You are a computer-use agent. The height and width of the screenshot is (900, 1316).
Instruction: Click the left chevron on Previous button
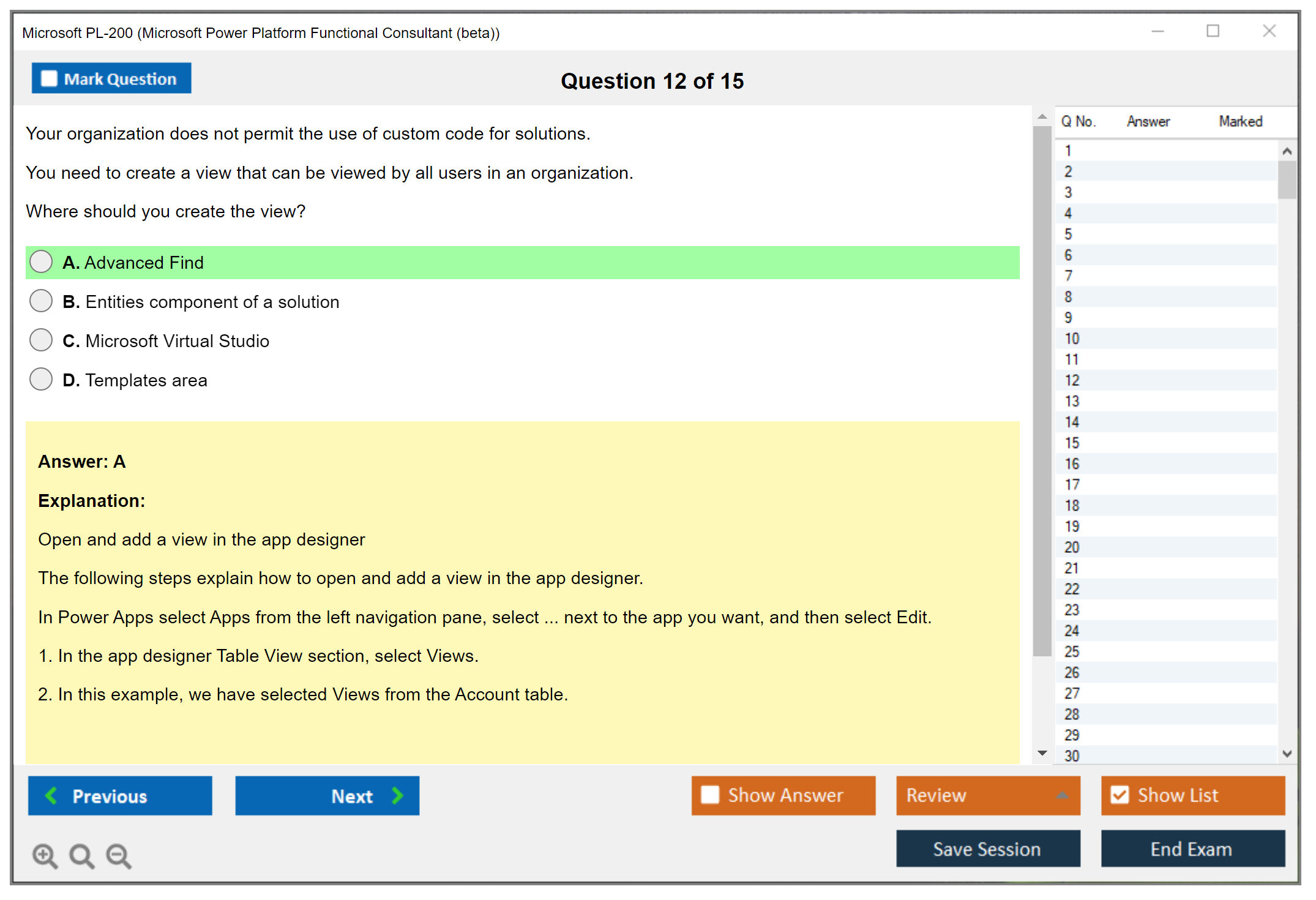[51, 795]
